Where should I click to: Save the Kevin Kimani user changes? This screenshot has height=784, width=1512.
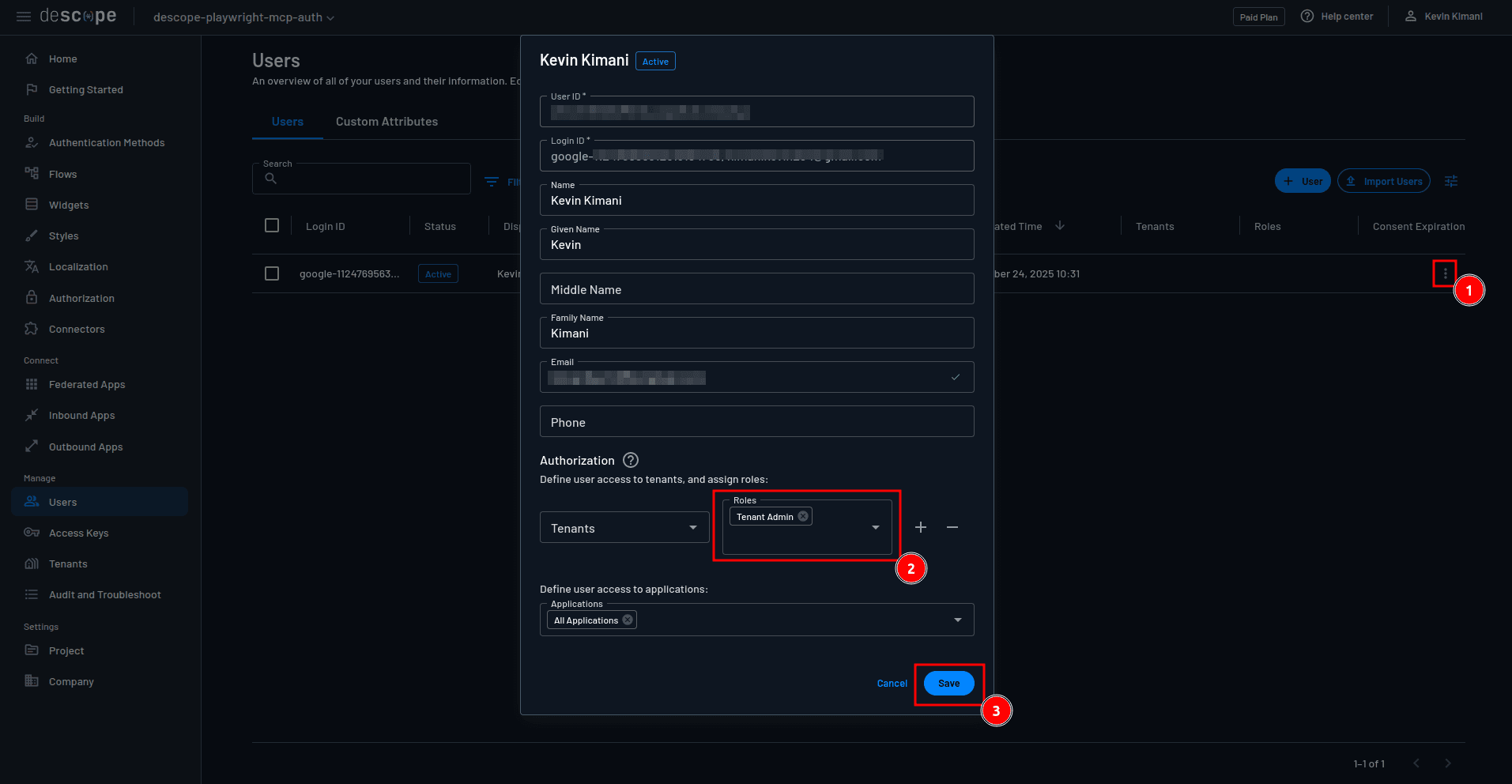[x=948, y=683]
